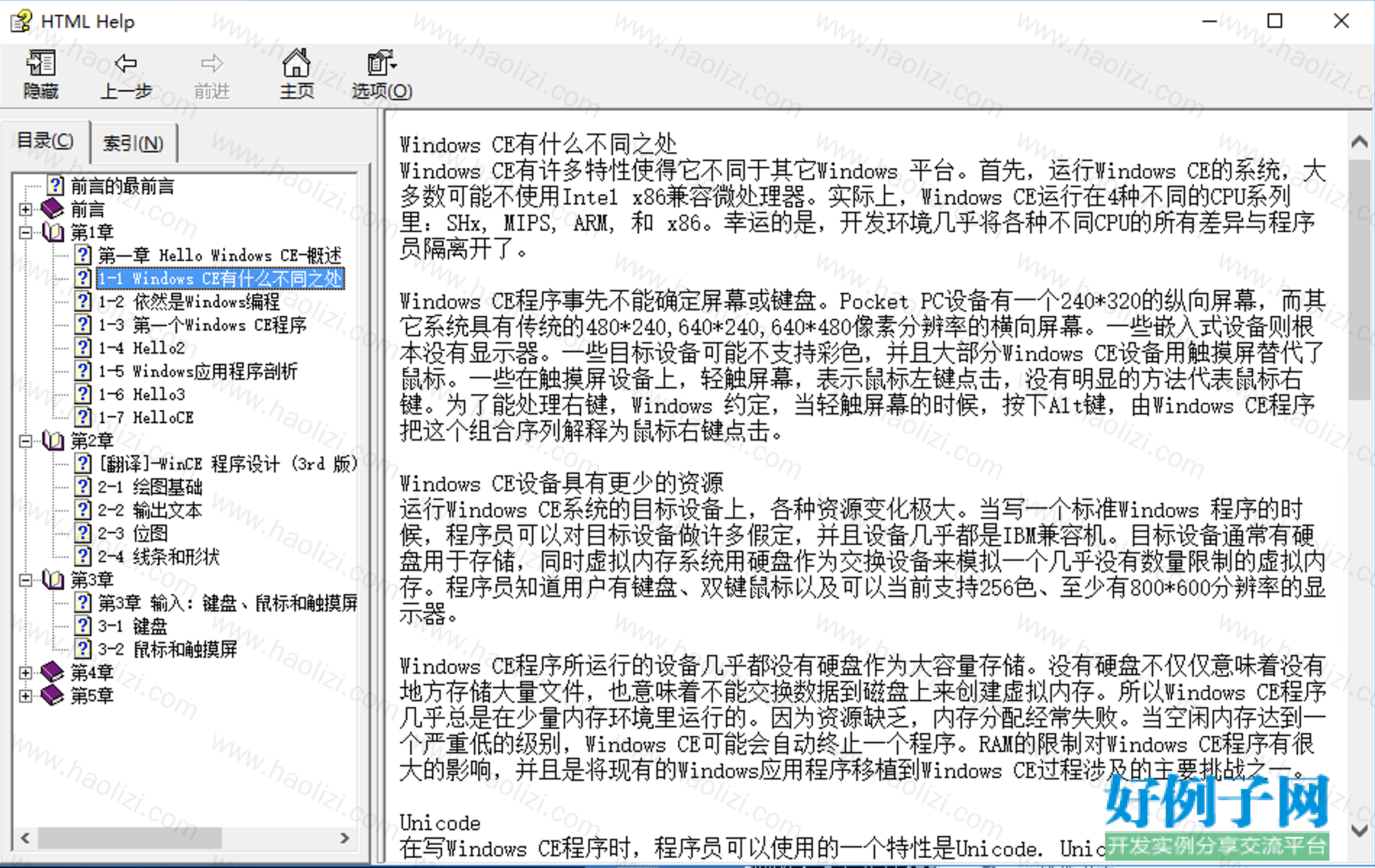Image resolution: width=1375 pixels, height=868 pixels.
Task: Click the page icon beside 前言的最前言
Action: (x=56, y=185)
